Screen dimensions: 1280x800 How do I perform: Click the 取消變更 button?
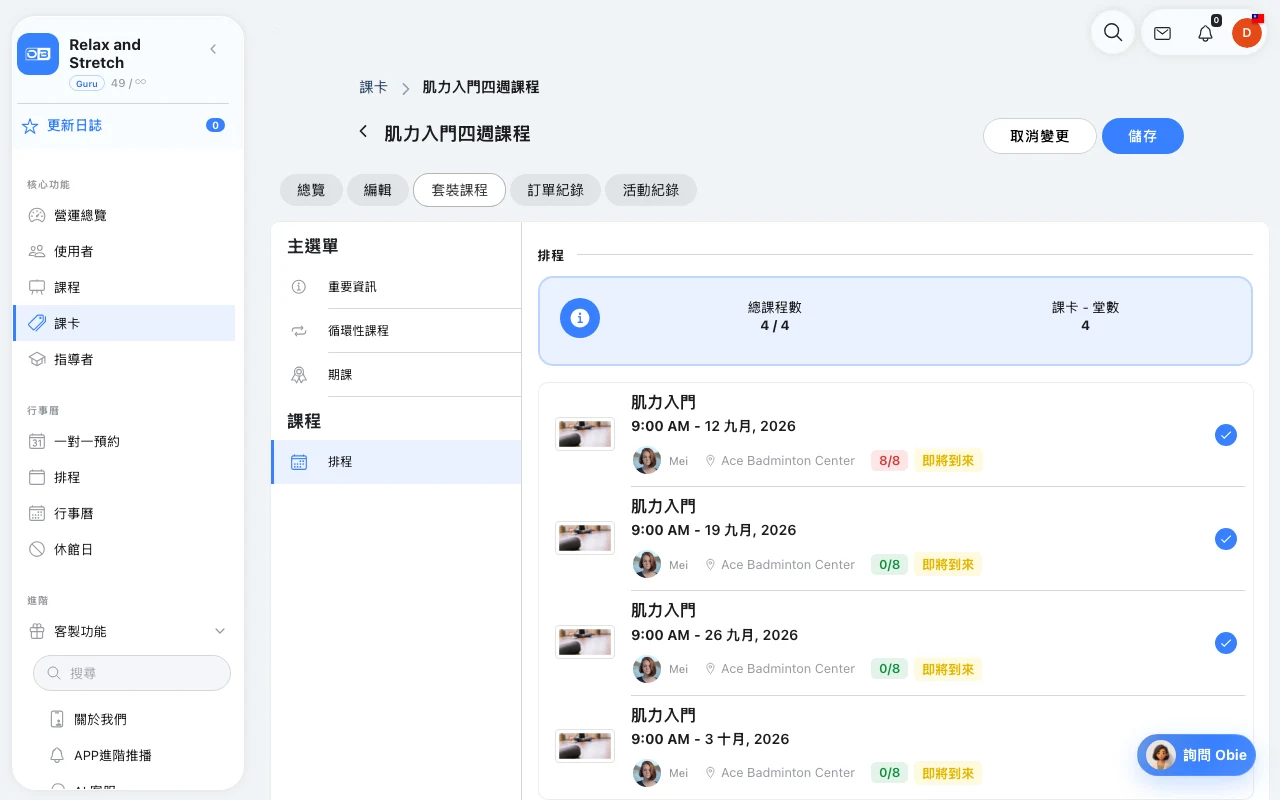pyautogui.click(x=1040, y=136)
